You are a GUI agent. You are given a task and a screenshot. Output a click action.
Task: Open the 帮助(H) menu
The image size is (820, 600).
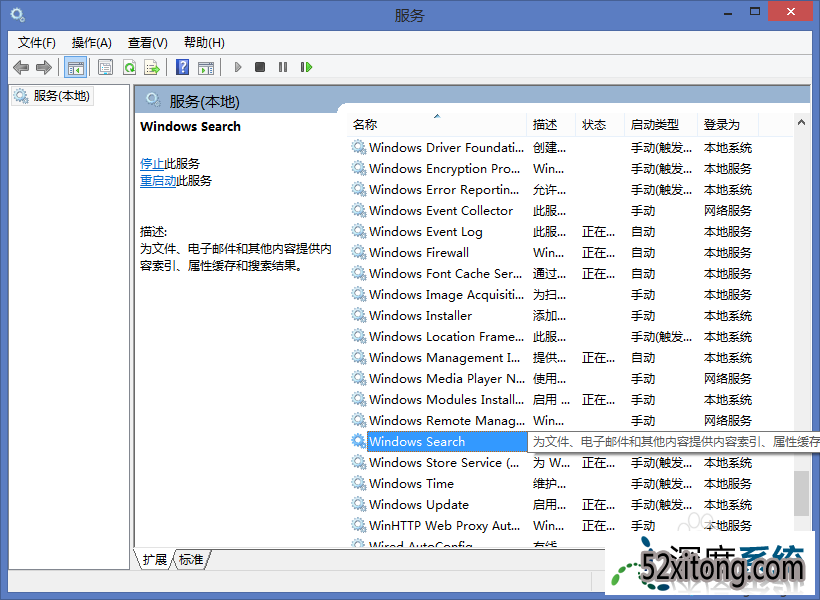[x=204, y=42]
